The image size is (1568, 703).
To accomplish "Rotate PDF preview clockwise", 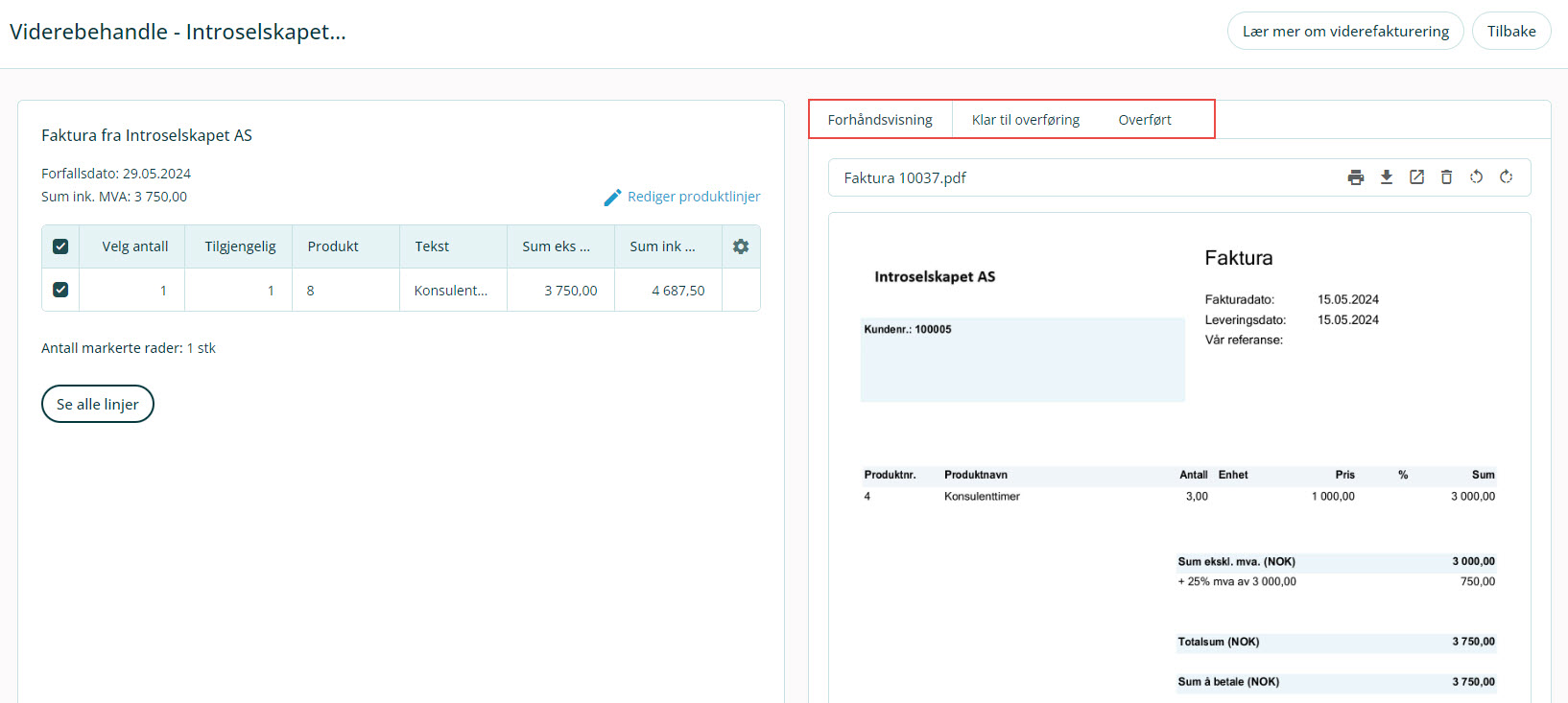I will pyautogui.click(x=1506, y=177).
